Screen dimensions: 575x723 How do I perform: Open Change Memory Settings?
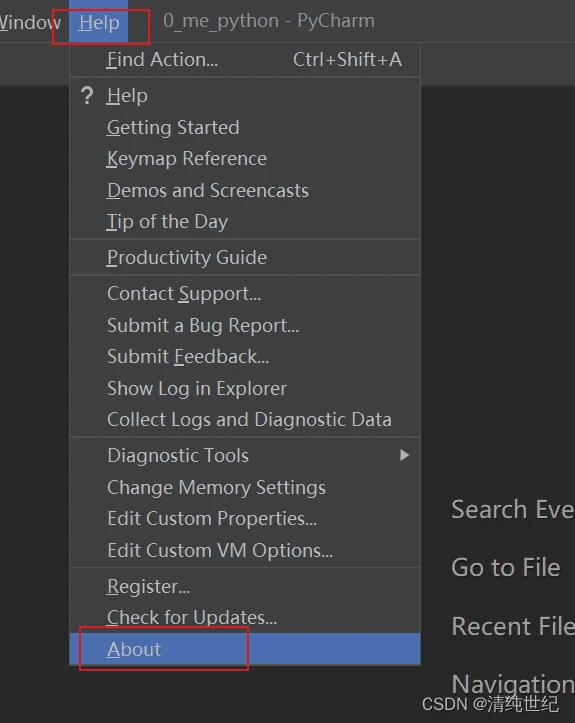pos(245,487)
